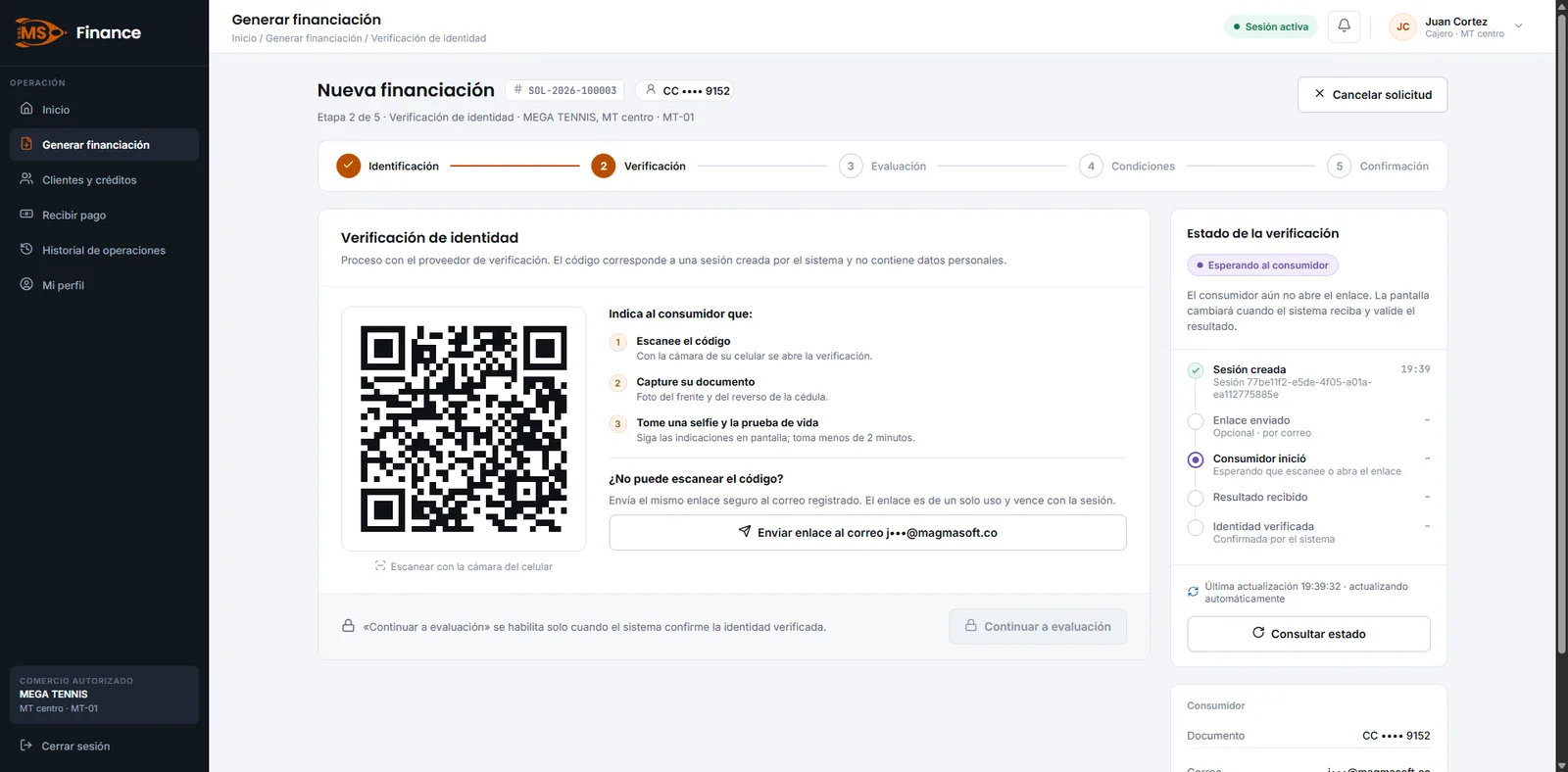Click the Inicio home icon
This screenshot has width=1568, height=772.
point(26,109)
